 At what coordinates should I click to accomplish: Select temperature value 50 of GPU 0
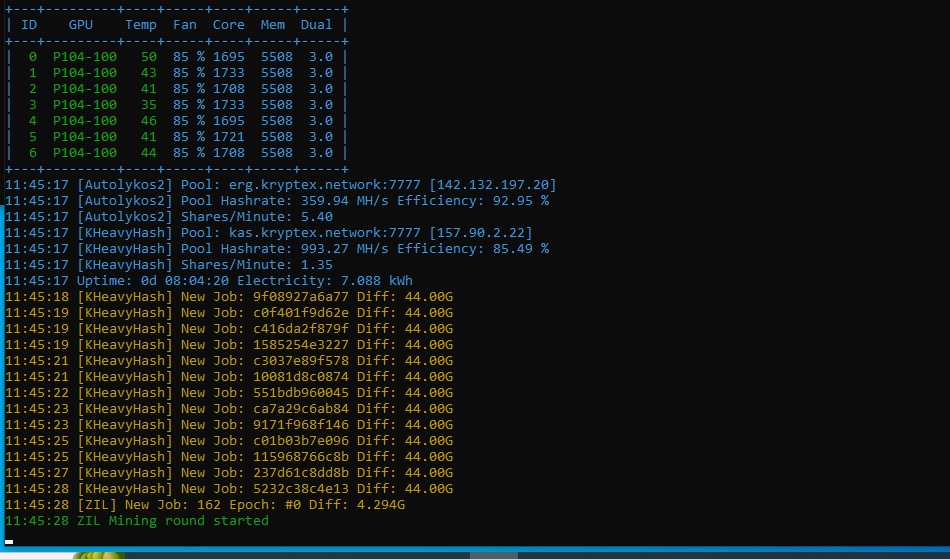pos(148,57)
